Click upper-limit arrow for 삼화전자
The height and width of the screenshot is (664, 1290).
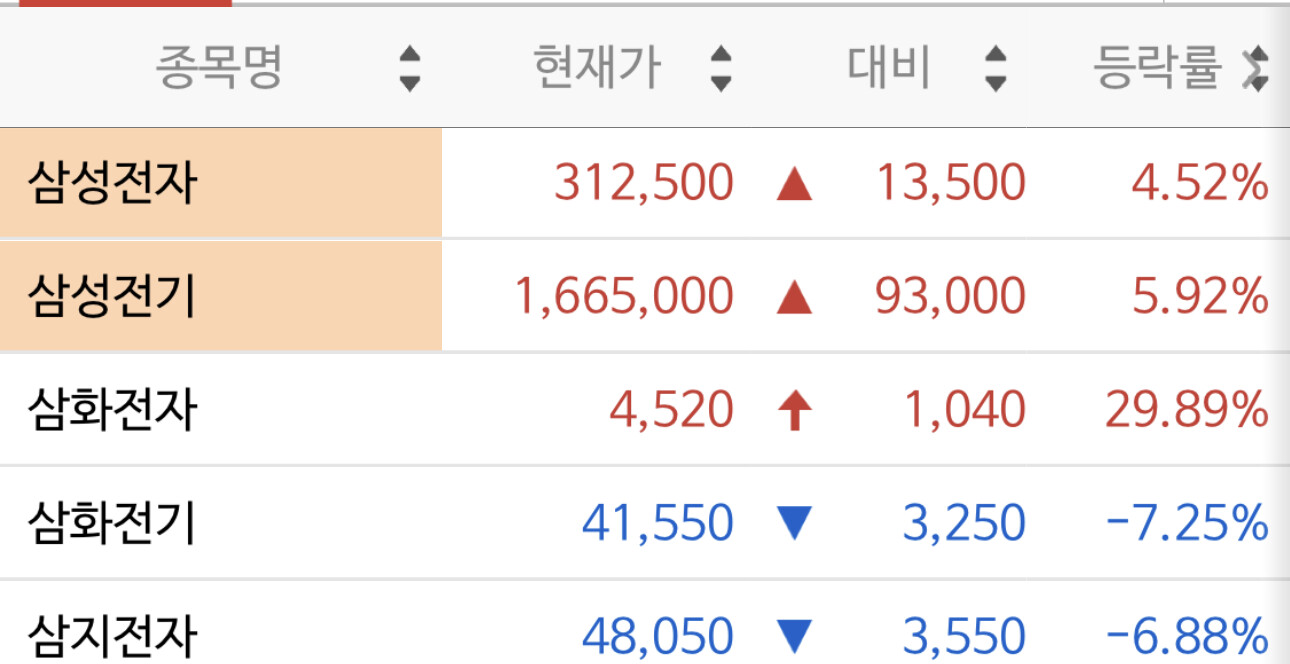pyautogui.click(x=794, y=410)
